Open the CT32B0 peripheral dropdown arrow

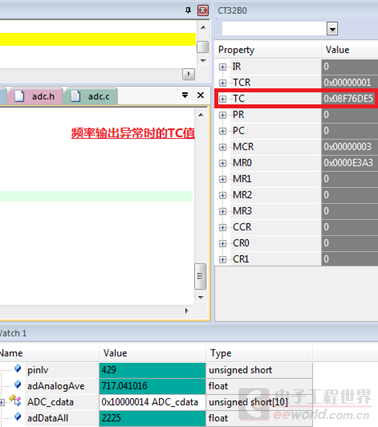pyautogui.click(x=332, y=29)
